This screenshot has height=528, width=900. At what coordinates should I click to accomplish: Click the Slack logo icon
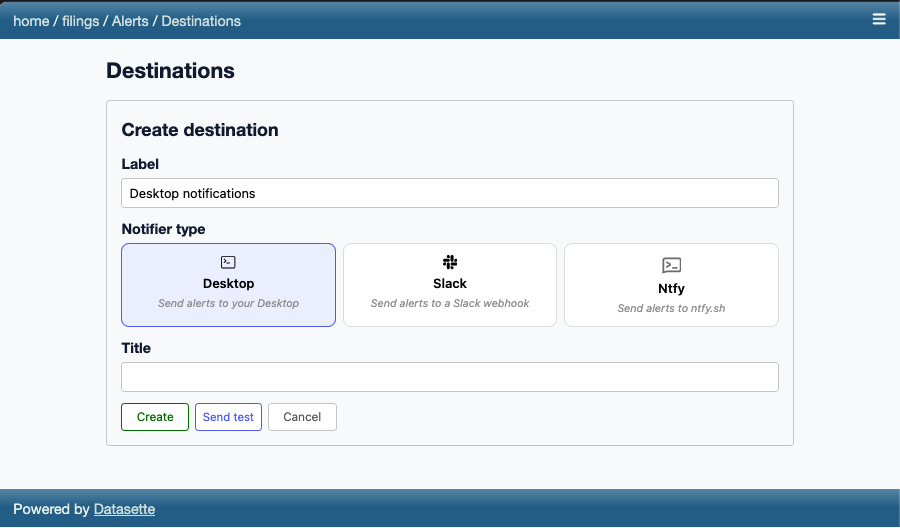pyautogui.click(x=450, y=262)
